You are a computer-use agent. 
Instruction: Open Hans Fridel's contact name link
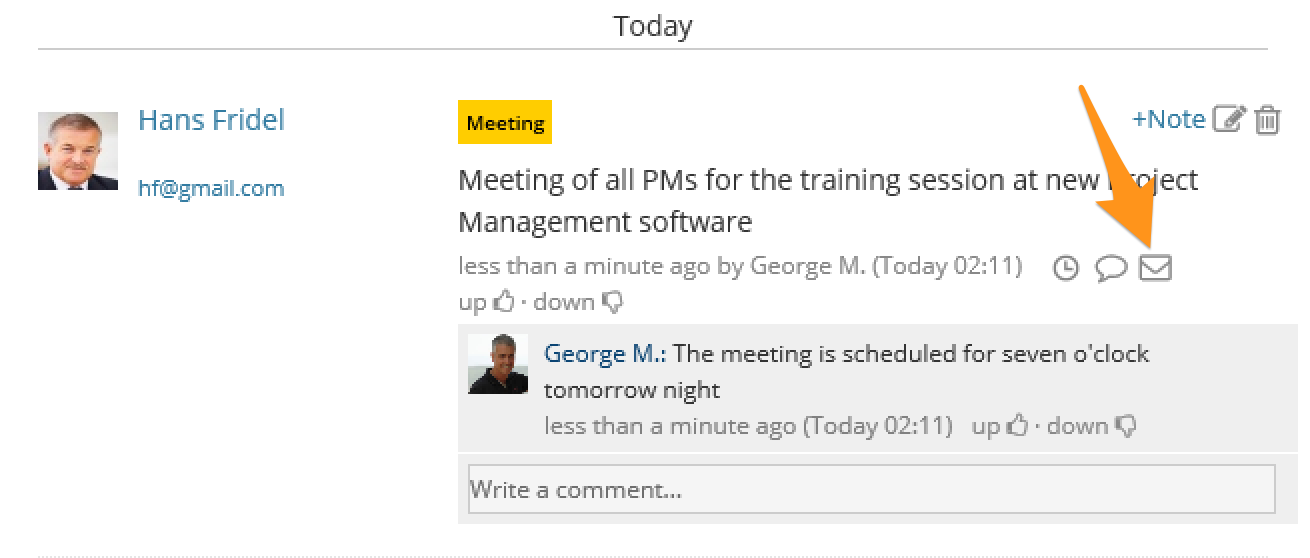click(x=211, y=120)
